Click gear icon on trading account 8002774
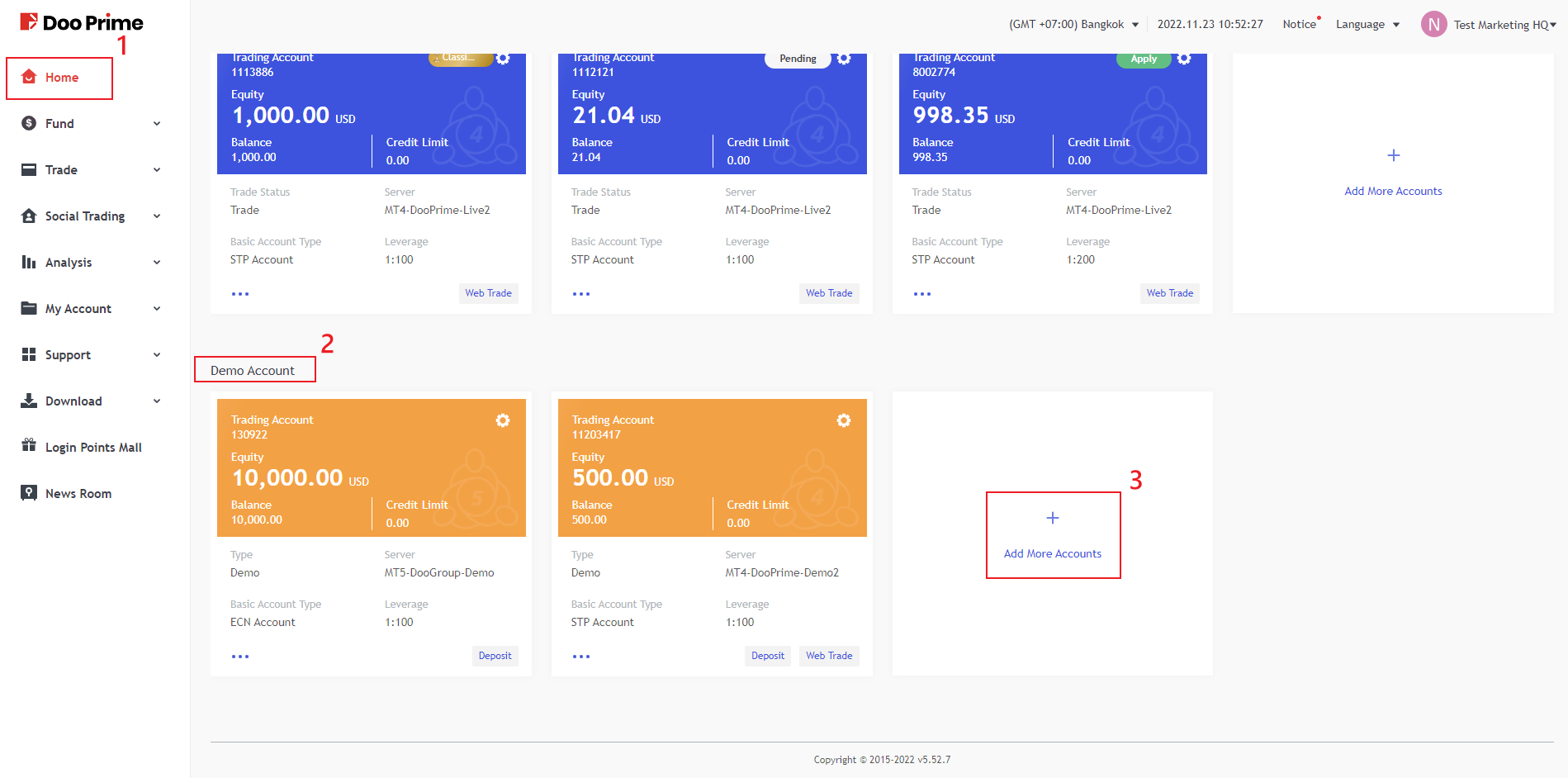Viewport: 1568px width, 778px height. click(x=1184, y=59)
